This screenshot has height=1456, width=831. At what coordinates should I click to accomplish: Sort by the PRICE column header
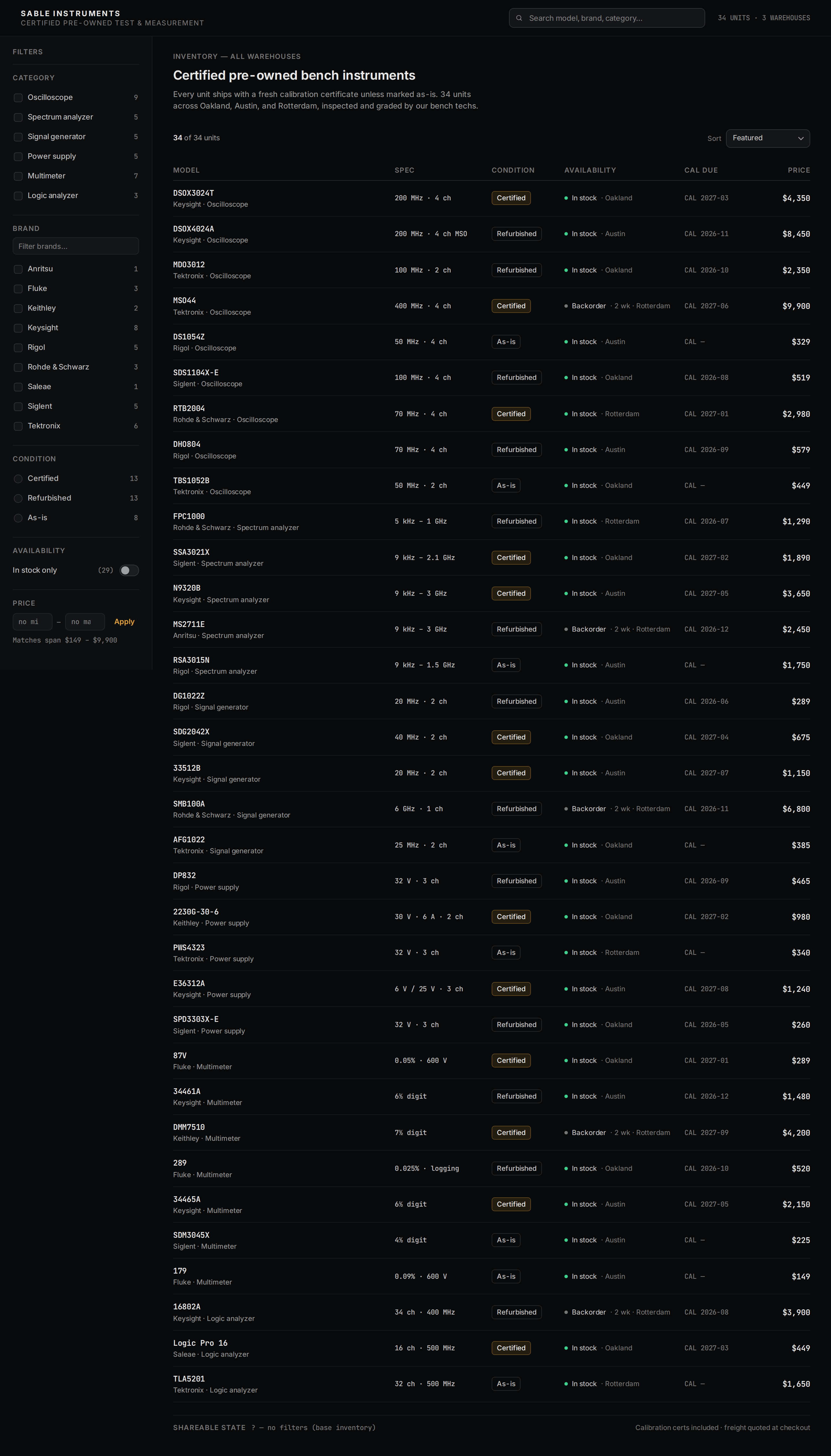click(x=798, y=170)
